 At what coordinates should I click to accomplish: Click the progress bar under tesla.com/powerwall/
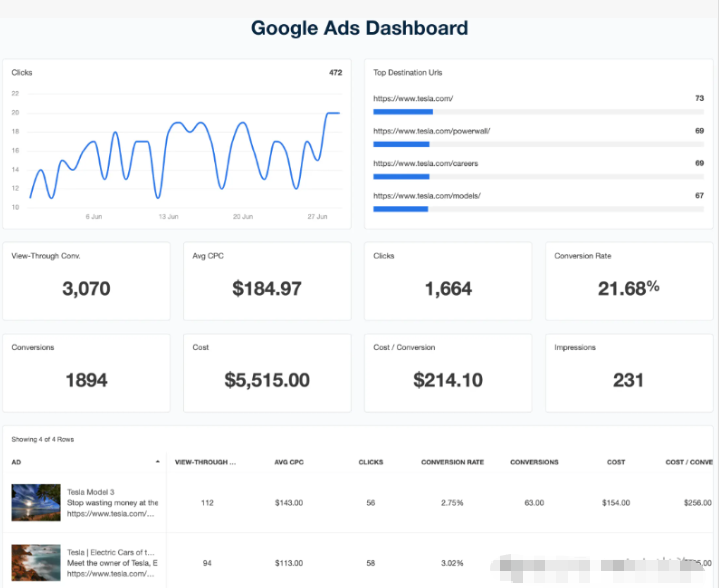pos(538,144)
